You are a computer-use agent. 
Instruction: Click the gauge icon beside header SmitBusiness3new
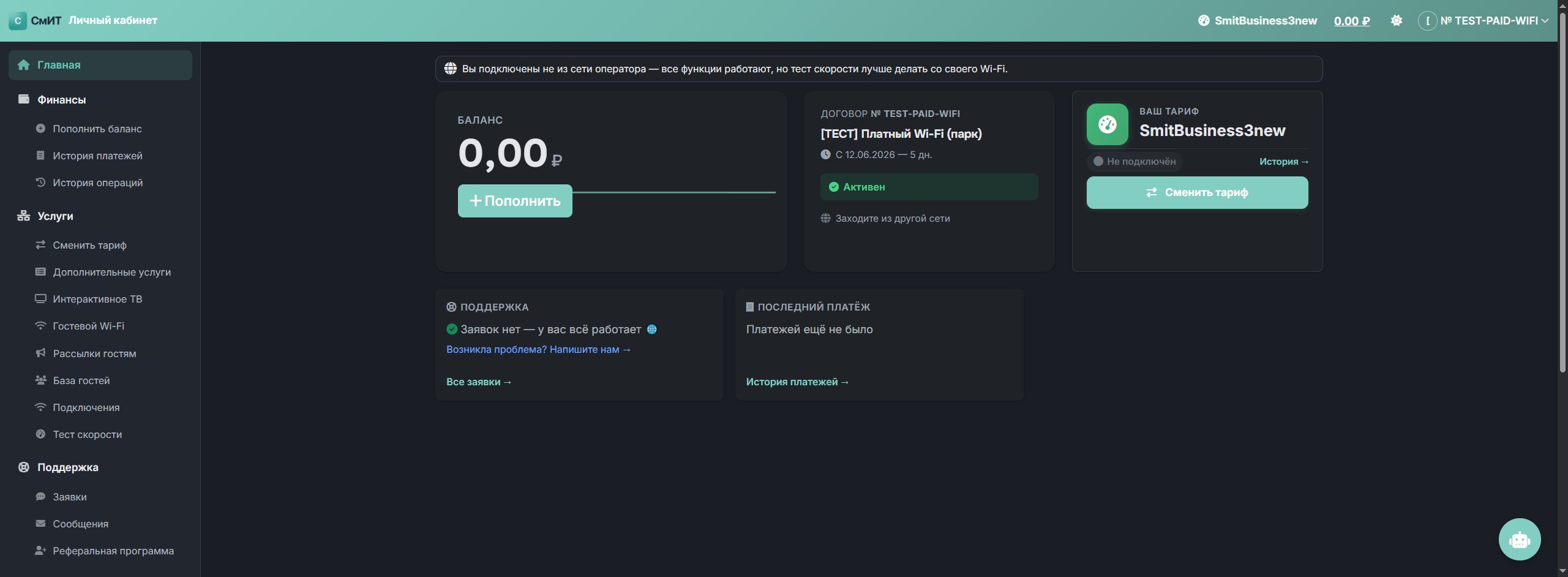tap(1203, 21)
